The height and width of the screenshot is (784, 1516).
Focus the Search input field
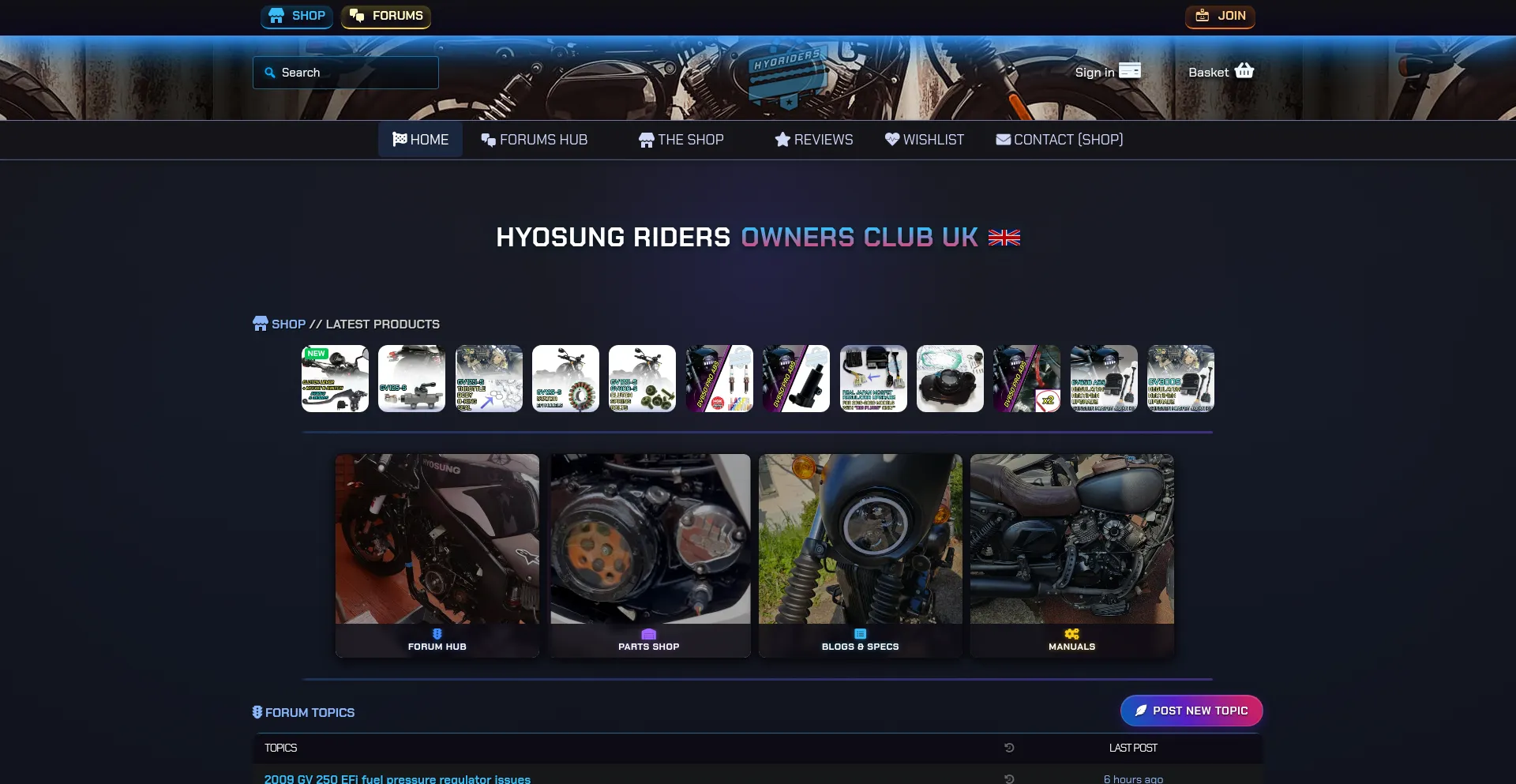tap(346, 73)
